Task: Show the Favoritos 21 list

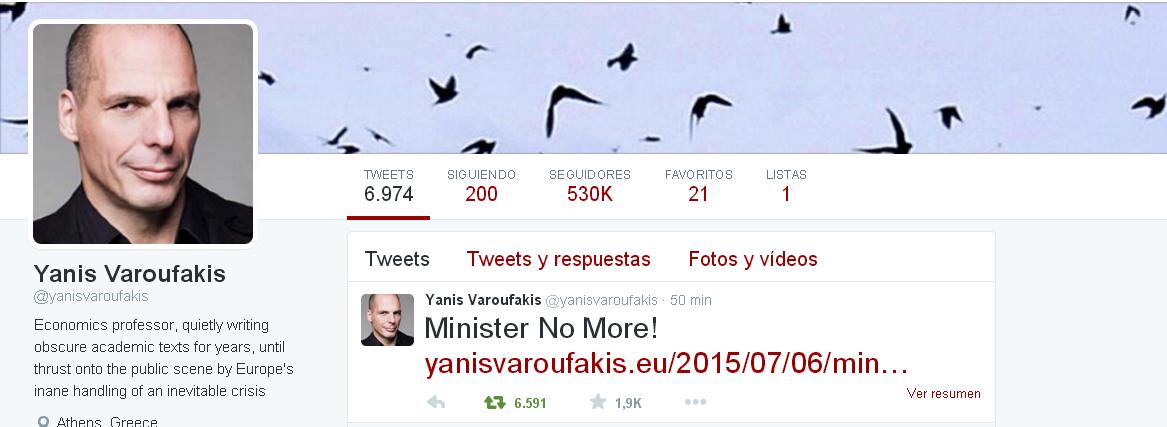Action: [x=698, y=187]
